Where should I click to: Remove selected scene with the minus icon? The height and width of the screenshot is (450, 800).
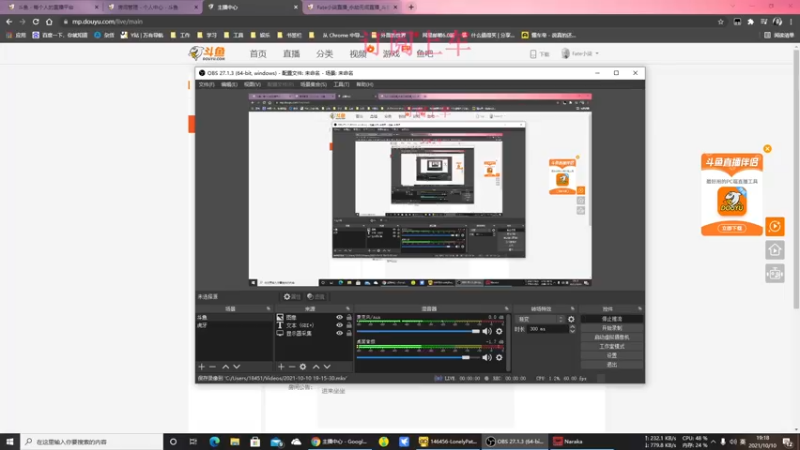tap(213, 367)
